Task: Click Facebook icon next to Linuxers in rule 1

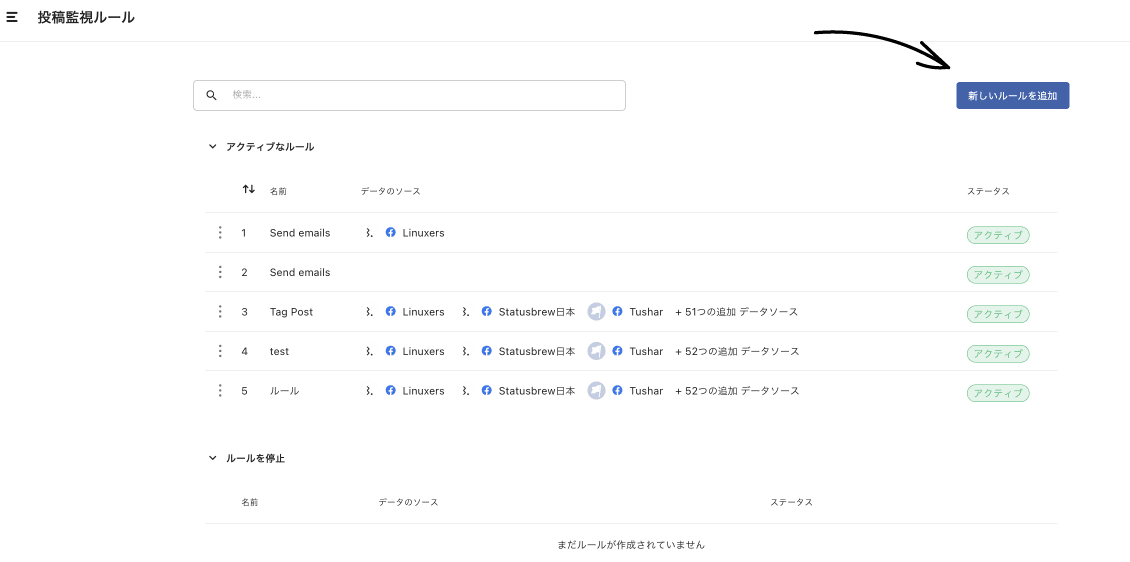Action: click(x=391, y=232)
